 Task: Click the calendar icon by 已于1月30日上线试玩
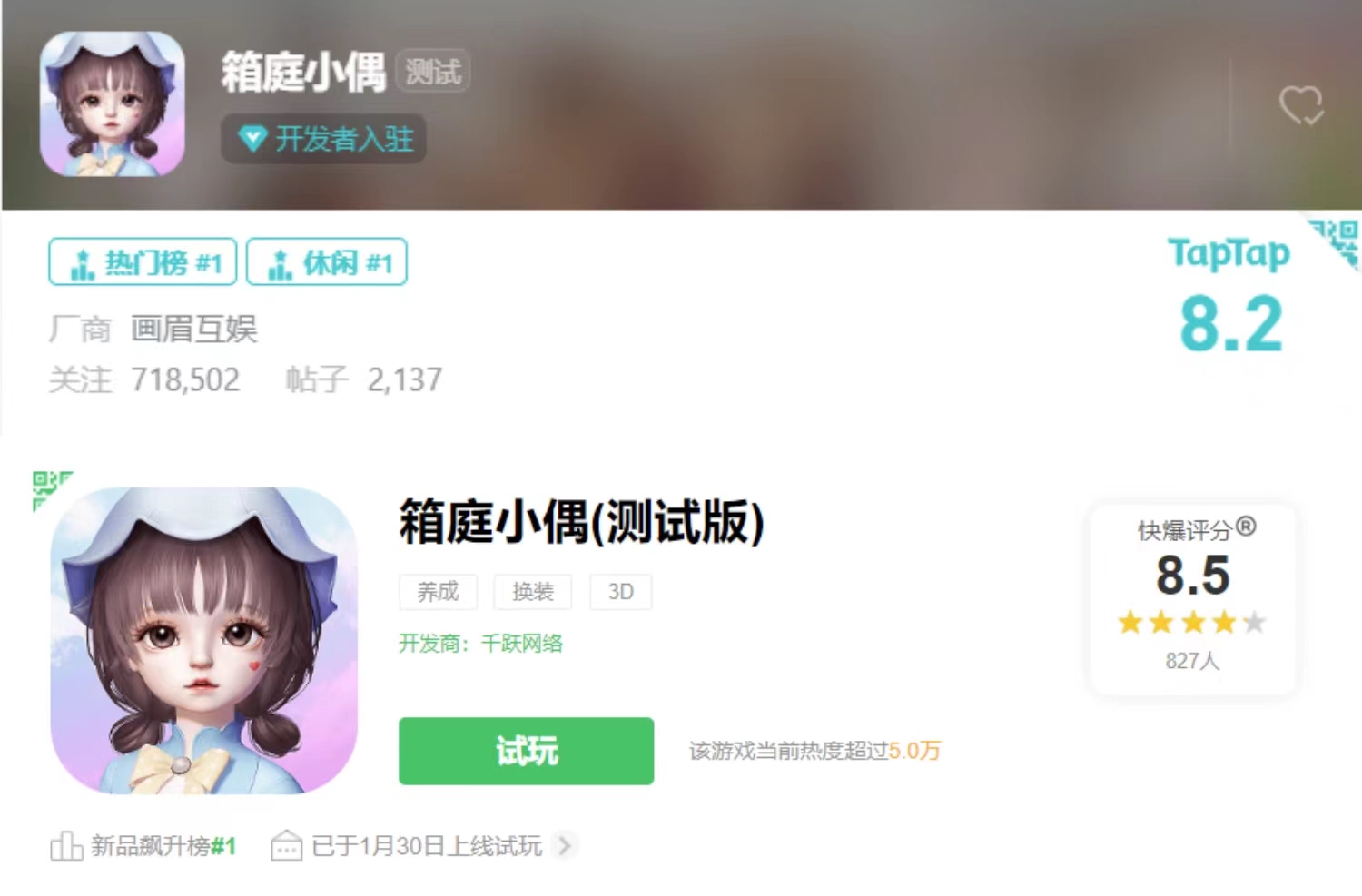pos(287,845)
